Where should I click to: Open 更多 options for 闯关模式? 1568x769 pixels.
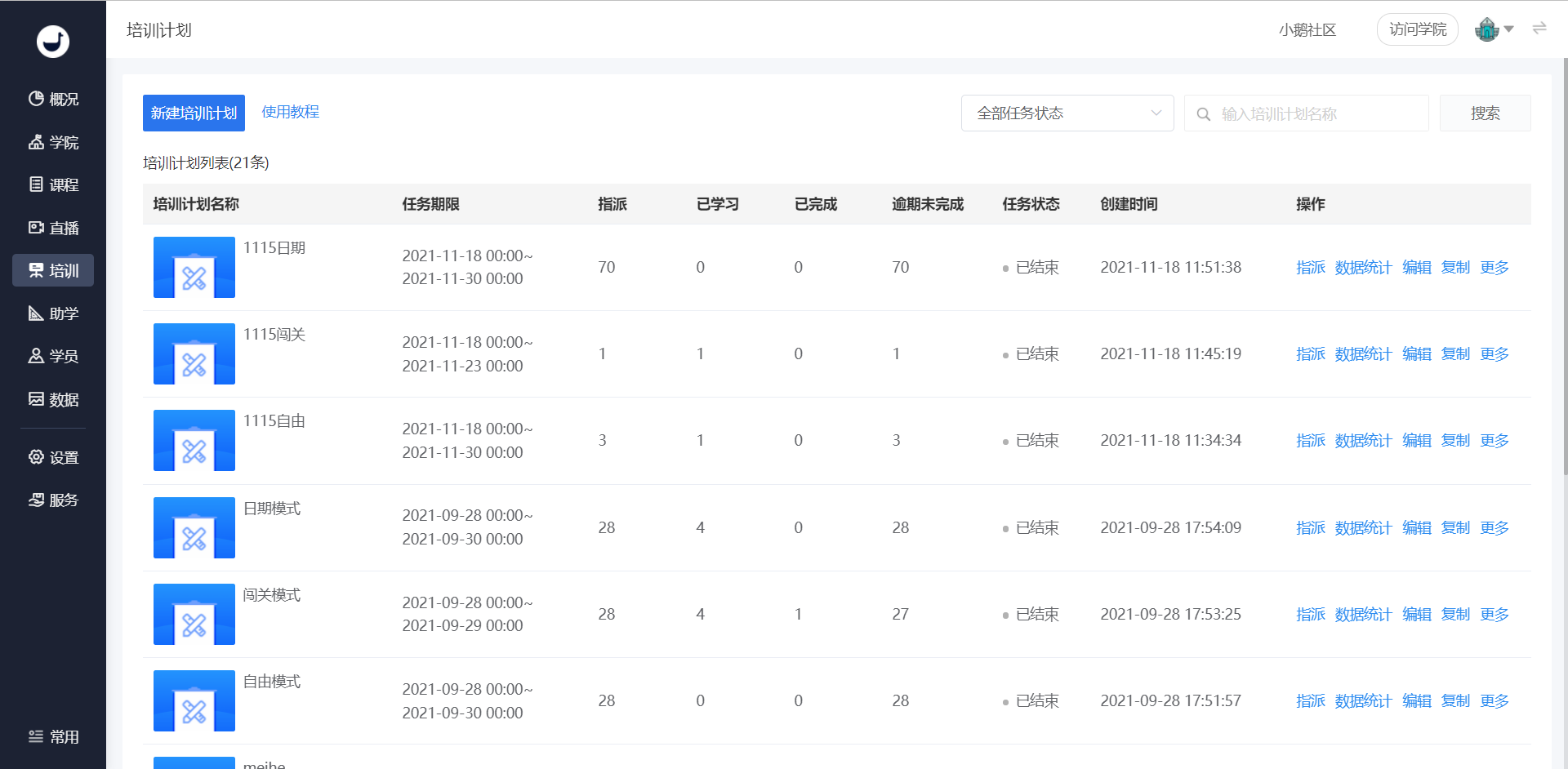click(x=1494, y=614)
